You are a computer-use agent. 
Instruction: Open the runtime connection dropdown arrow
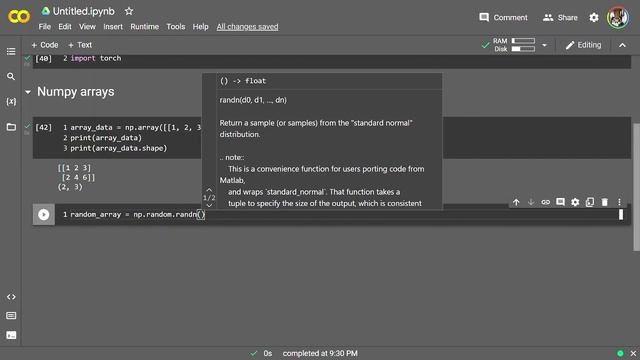click(544, 45)
